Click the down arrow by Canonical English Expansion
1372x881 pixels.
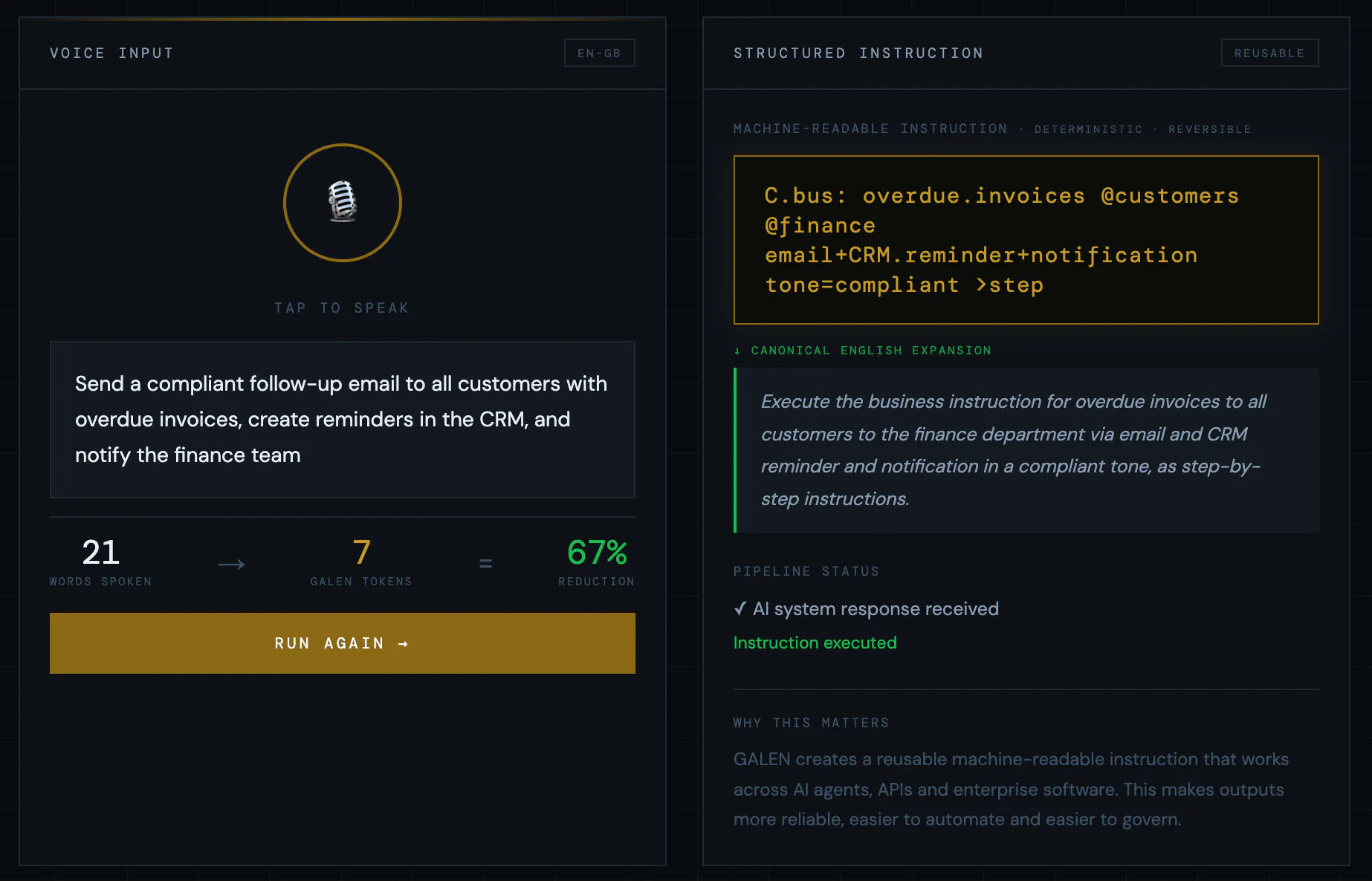[x=737, y=351]
